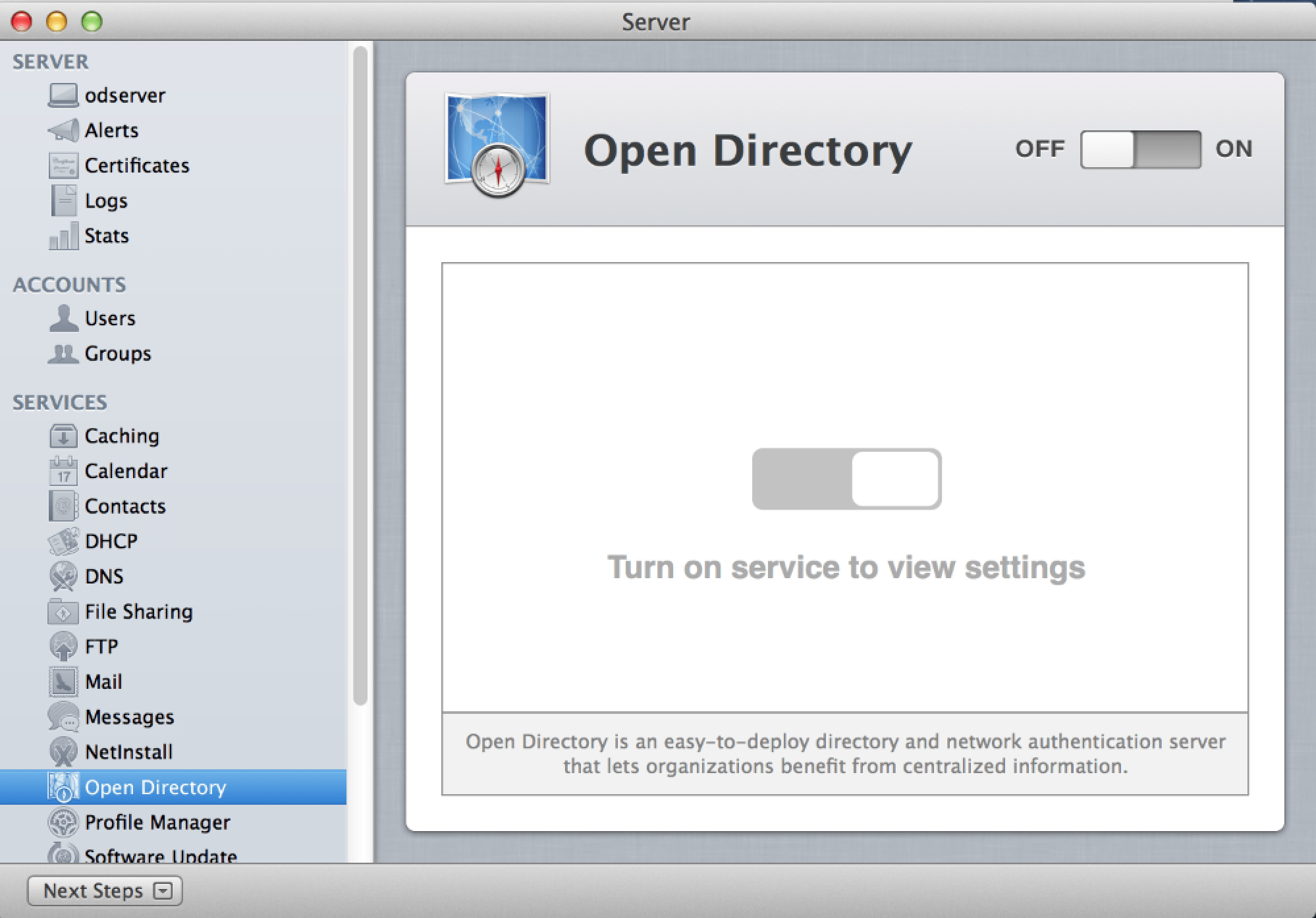Expand the Next Steps dropdown arrow
This screenshot has height=918, width=1316.
click(x=162, y=891)
